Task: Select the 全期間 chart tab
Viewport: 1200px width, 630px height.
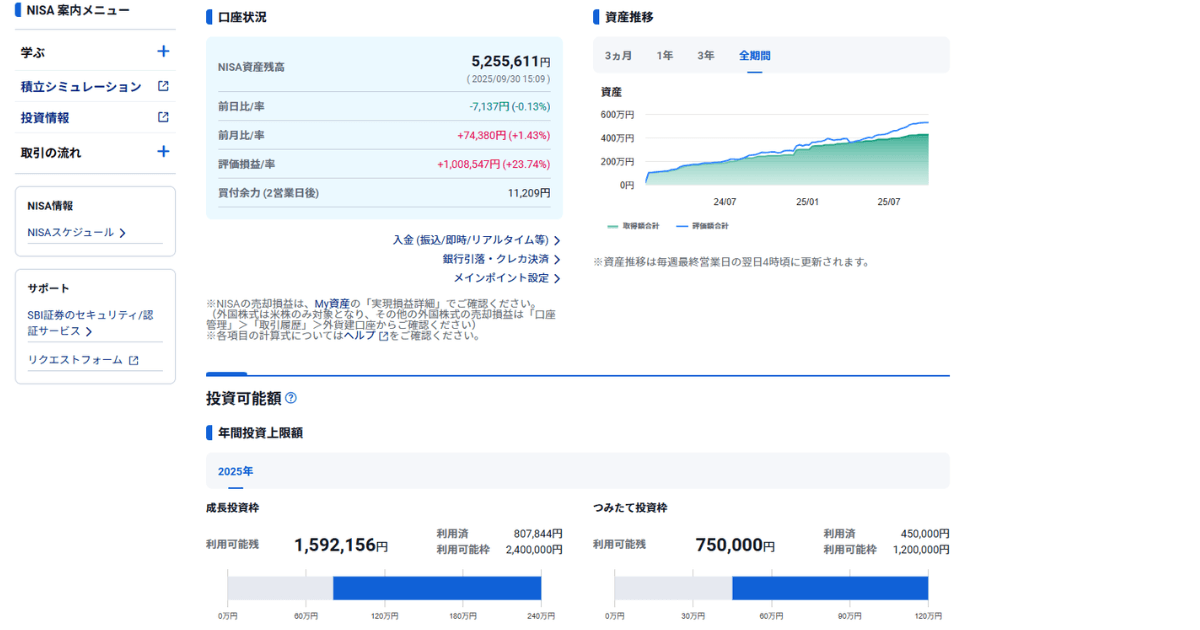Action: point(755,56)
